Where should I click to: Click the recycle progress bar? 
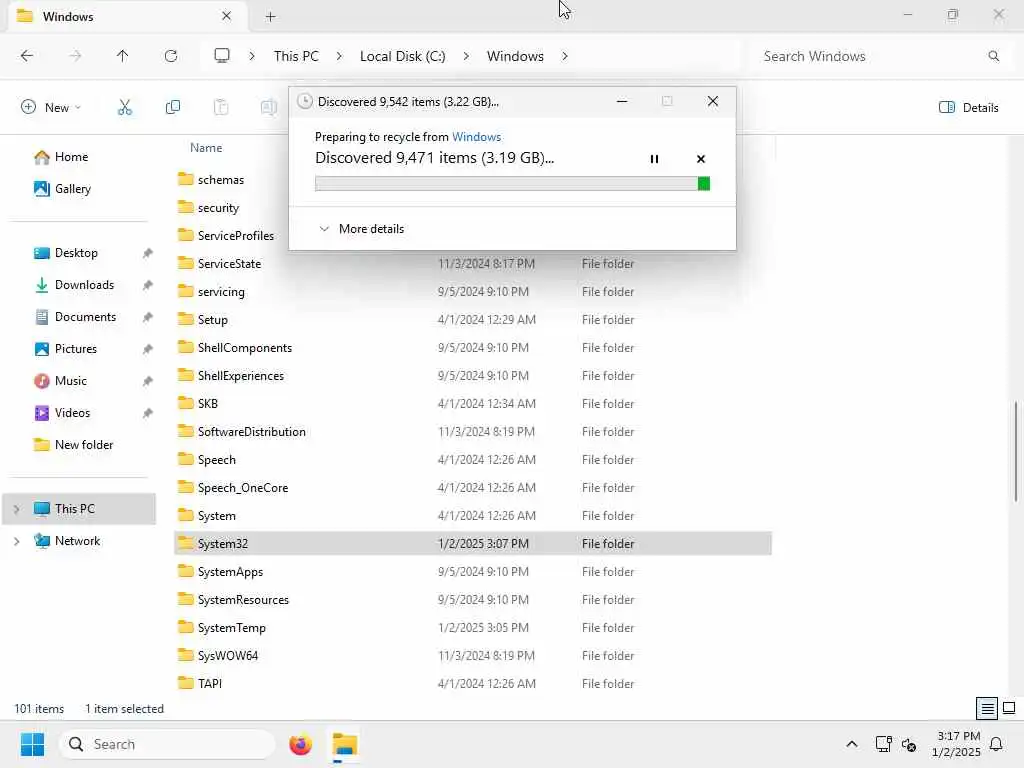[x=512, y=184]
